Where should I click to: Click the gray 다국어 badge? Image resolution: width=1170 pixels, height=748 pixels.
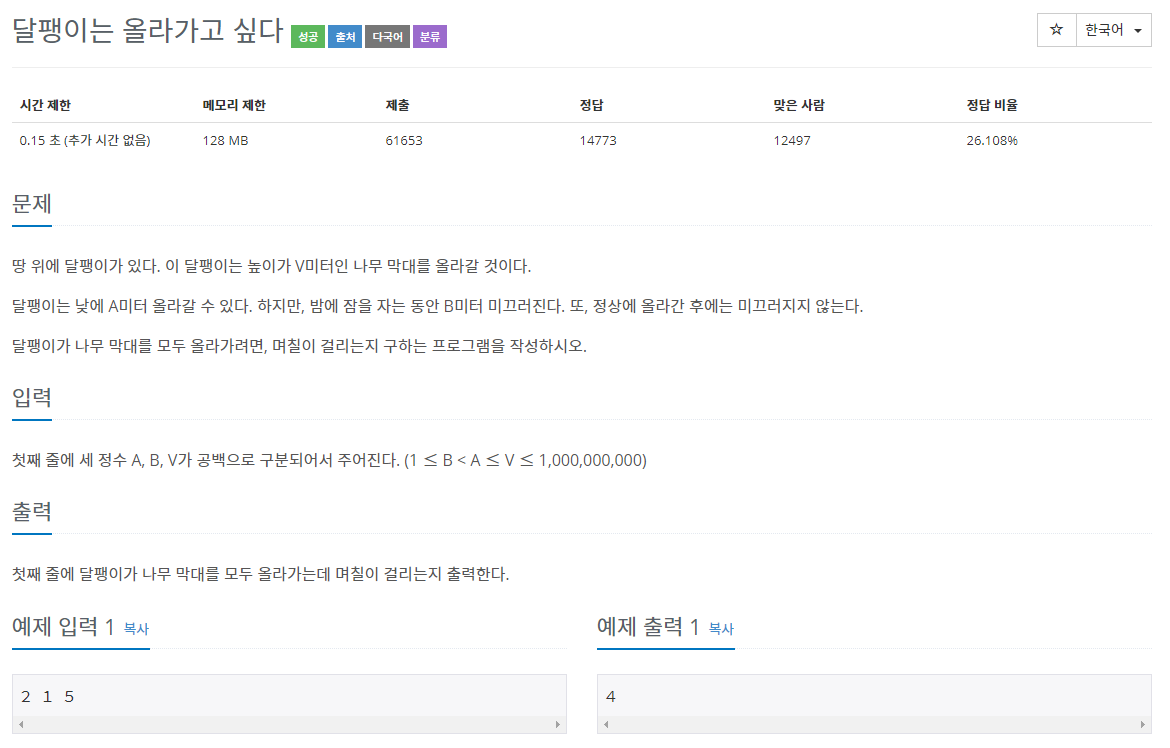[x=387, y=37]
